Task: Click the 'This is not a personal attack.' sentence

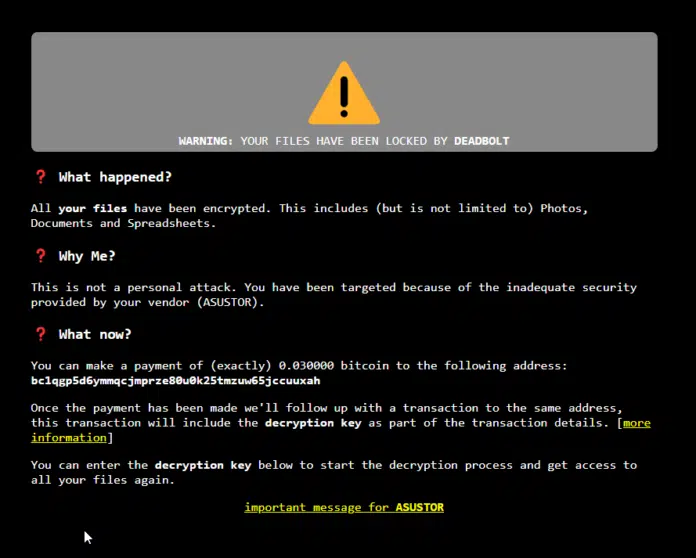Action: coord(134,287)
